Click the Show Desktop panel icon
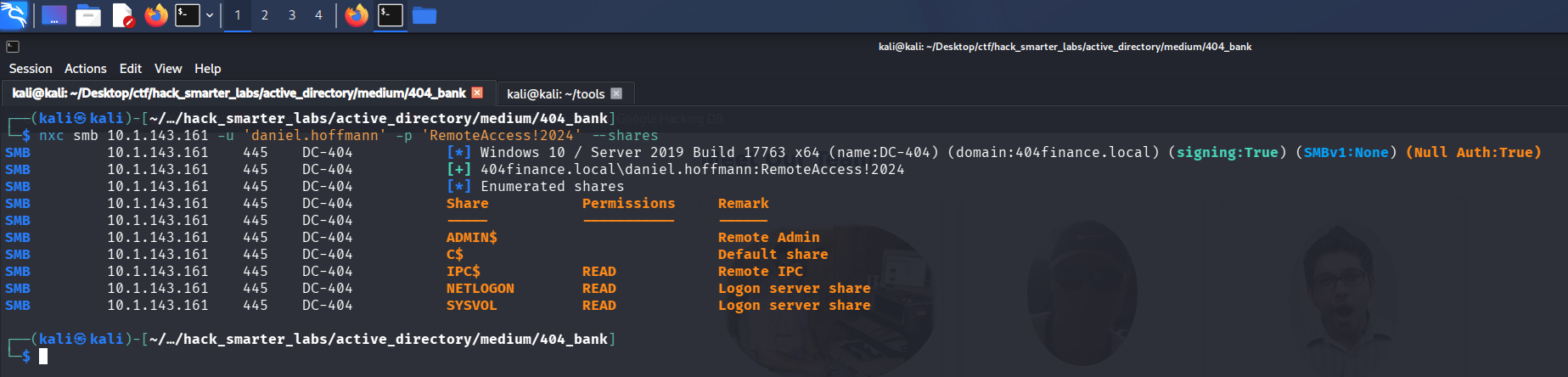Image resolution: width=1568 pixels, height=377 pixels. coord(54,15)
